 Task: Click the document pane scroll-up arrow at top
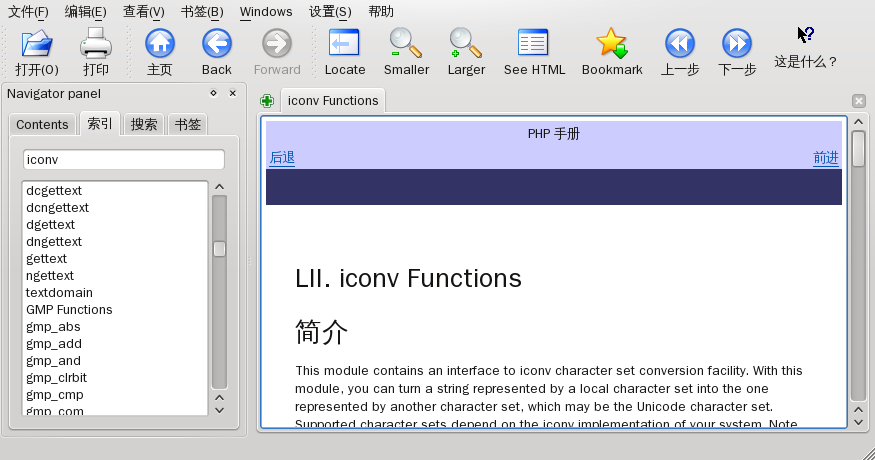pos(858,122)
